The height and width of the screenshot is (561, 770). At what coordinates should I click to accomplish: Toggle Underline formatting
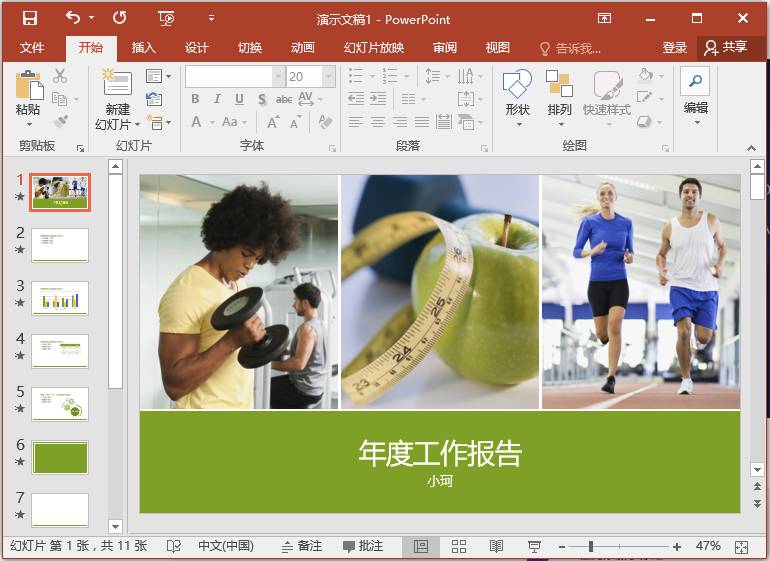point(239,99)
